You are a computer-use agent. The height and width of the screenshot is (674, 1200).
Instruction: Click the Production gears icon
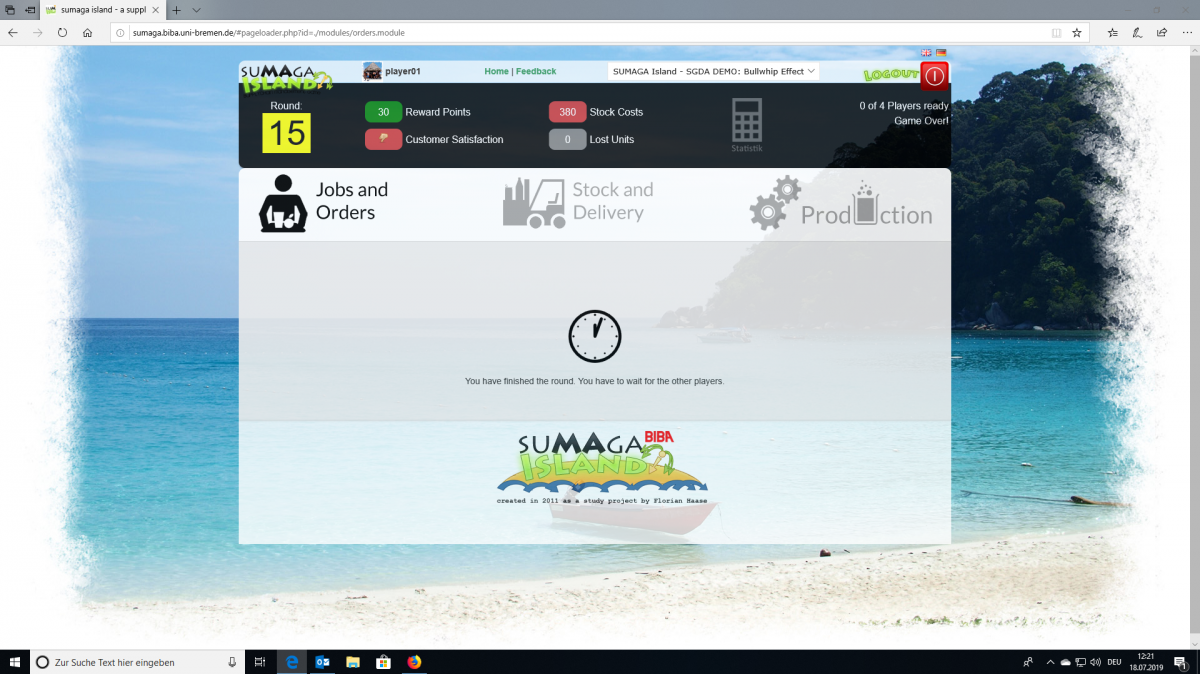(x=774, y=202)
